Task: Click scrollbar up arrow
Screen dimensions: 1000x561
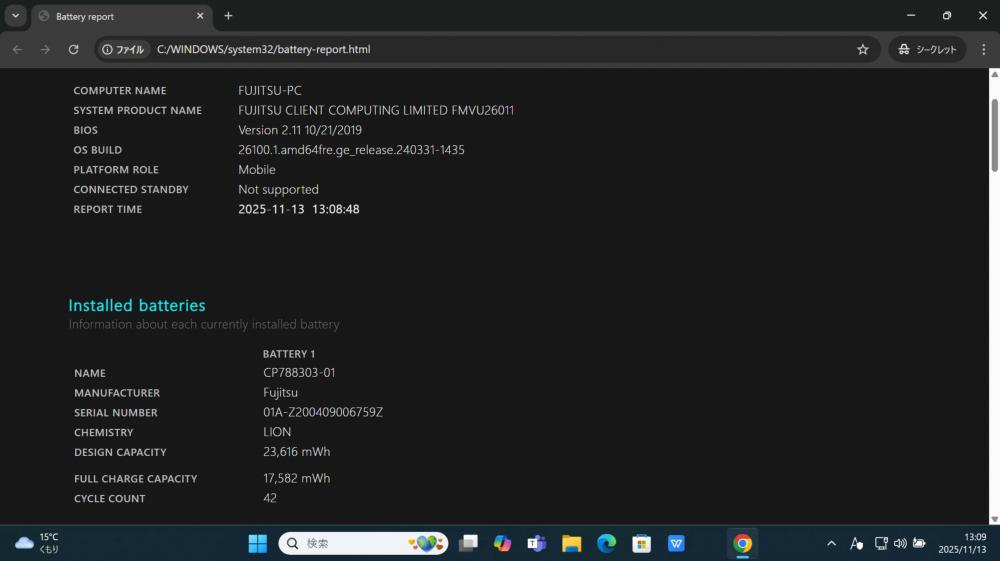Action: click(994, 75)
